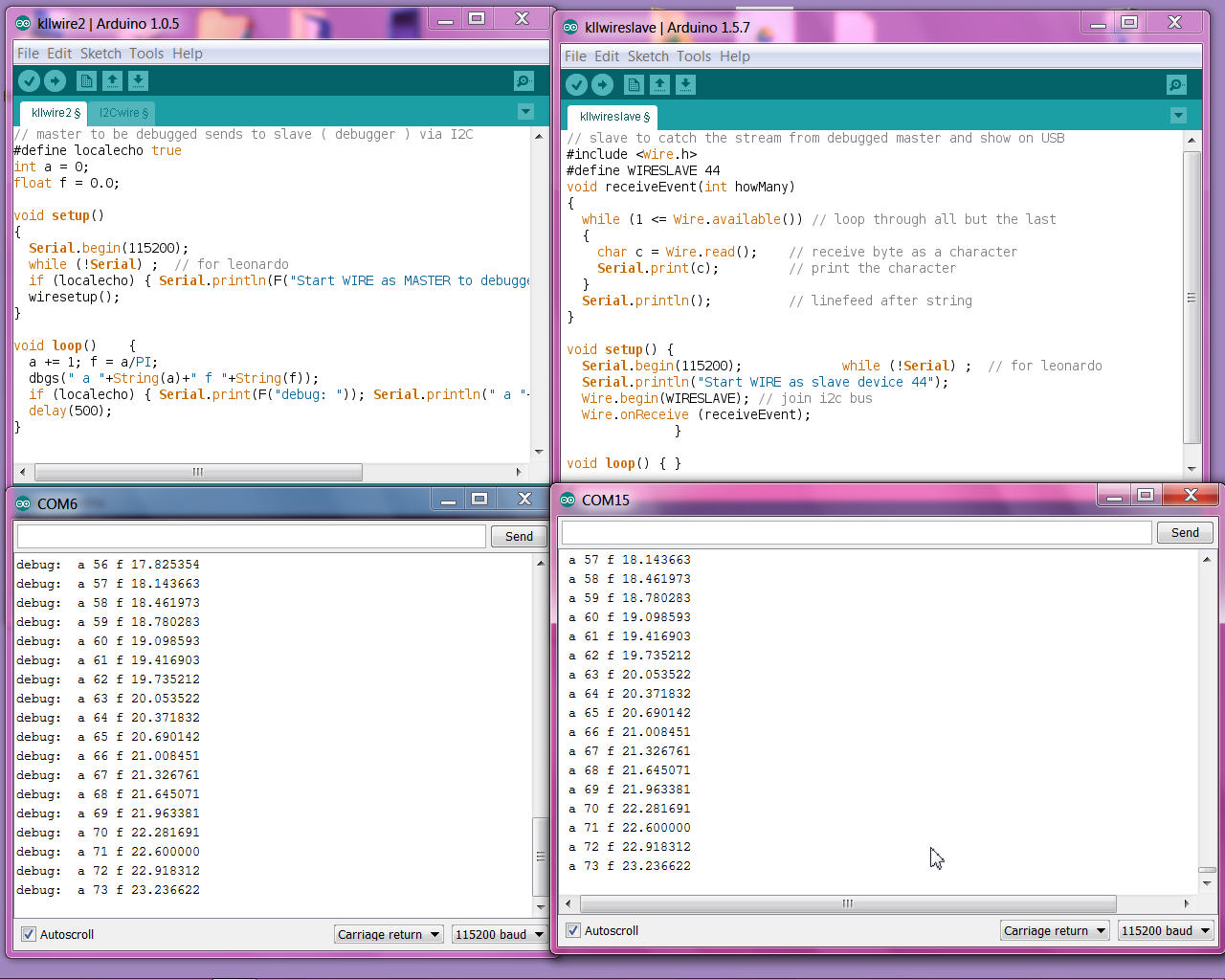Click Send button in COM15 monitor
The width and height of the screenshot is (1225, 980).
pos(1185,532)
